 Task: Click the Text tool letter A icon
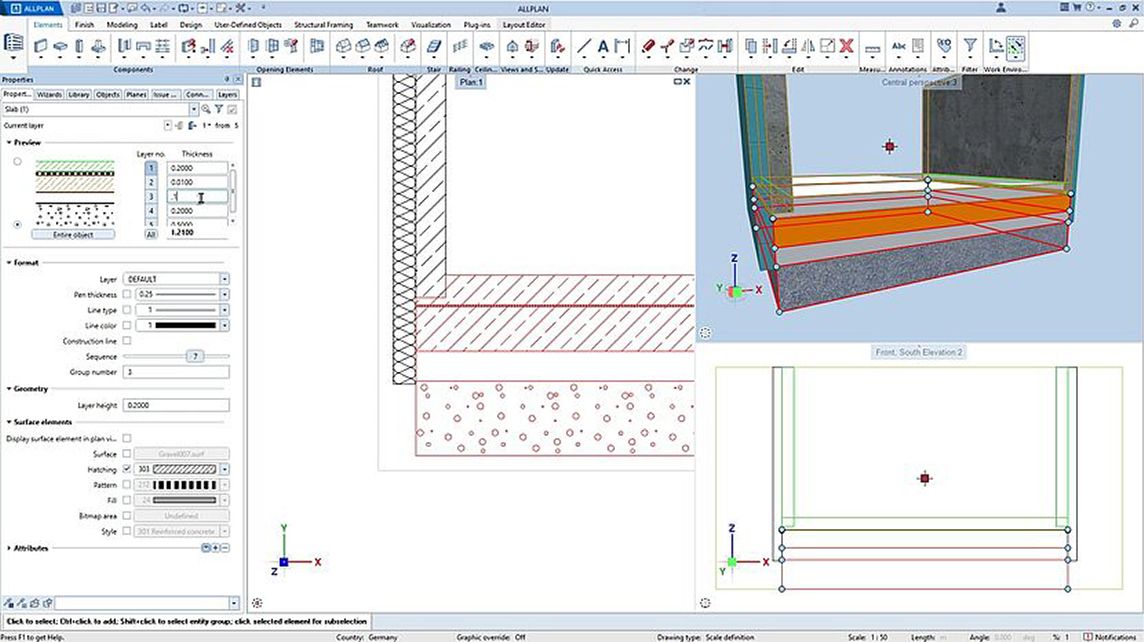pyautogui.click(x=603, y=46)
